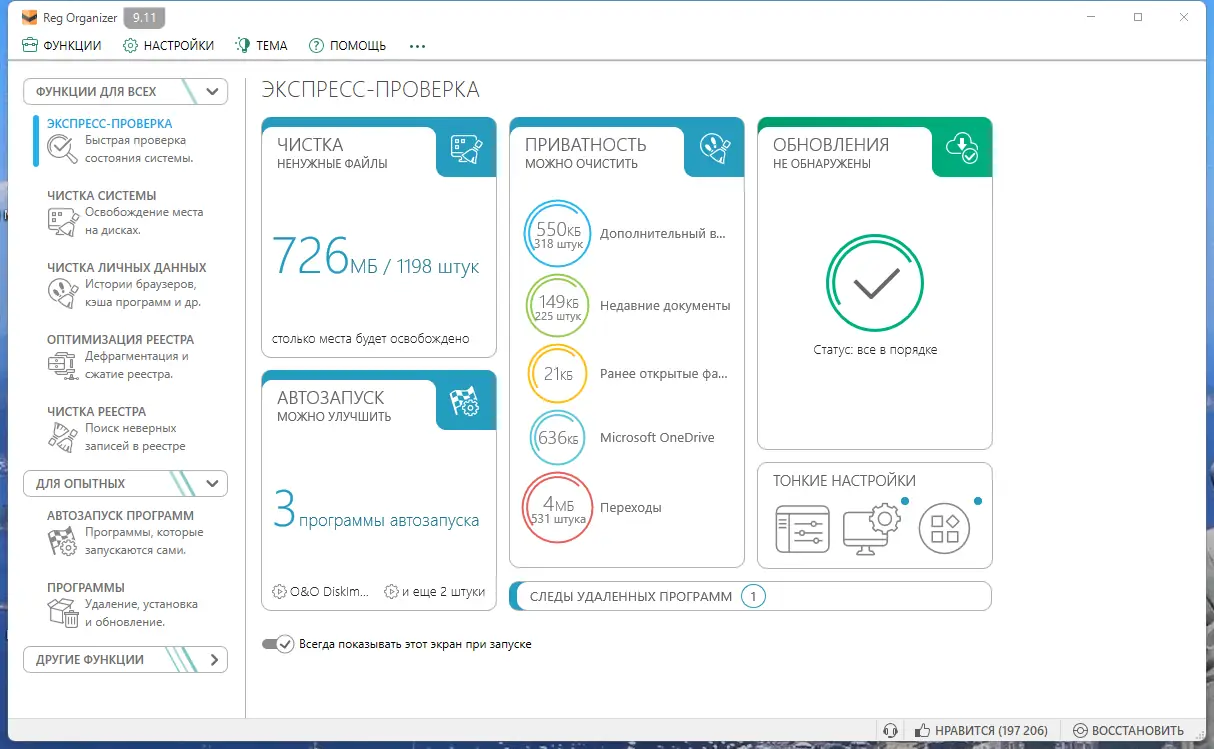Click the Reg Organizer title bar icon

tap(30, 17)
